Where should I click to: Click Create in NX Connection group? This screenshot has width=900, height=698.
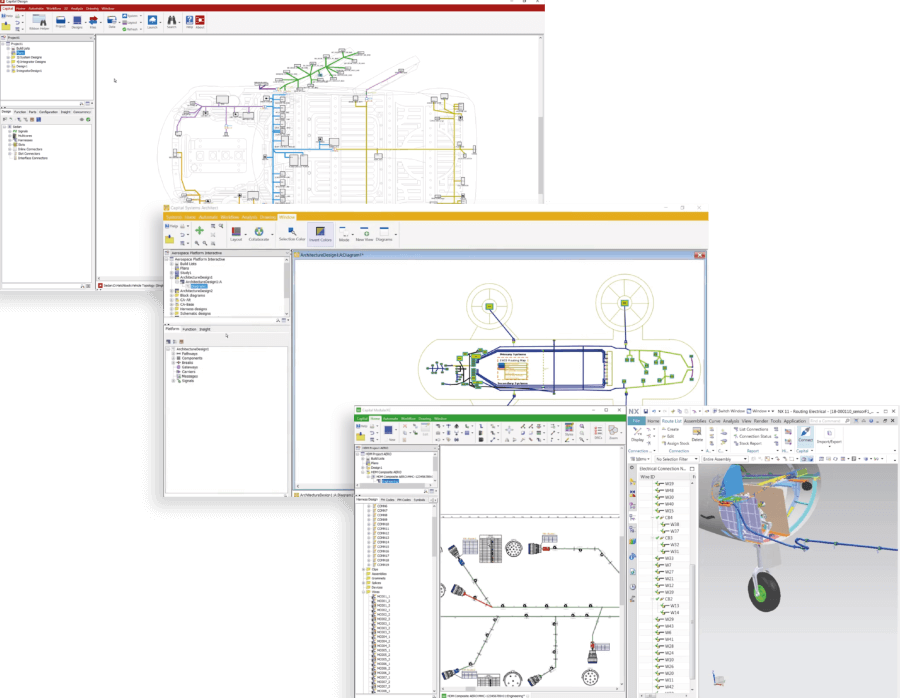tap(670, 429)
